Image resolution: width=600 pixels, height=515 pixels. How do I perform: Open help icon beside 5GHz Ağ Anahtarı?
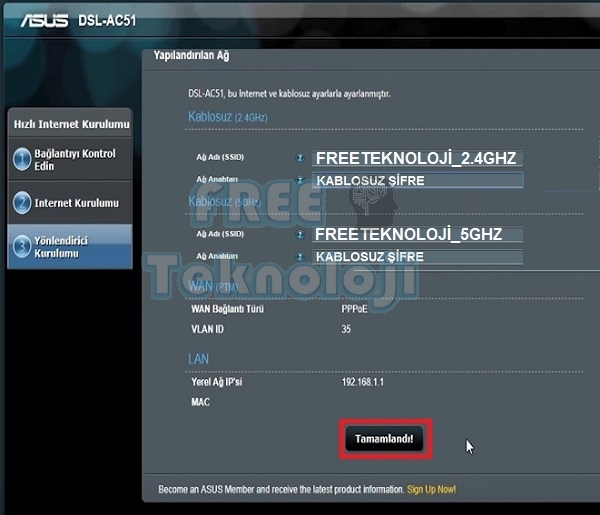[x=299, y=256]
